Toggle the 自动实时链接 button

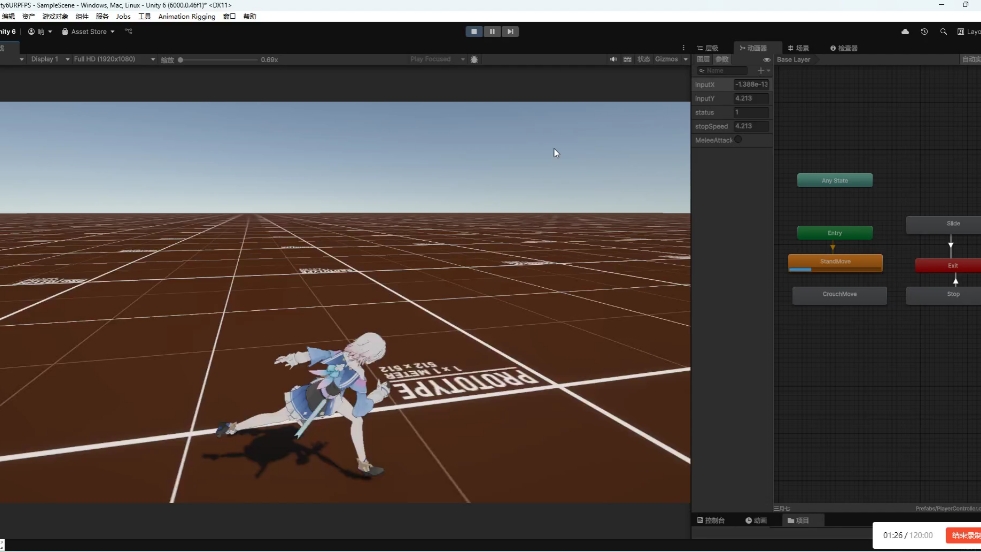(x=971, y=59)
